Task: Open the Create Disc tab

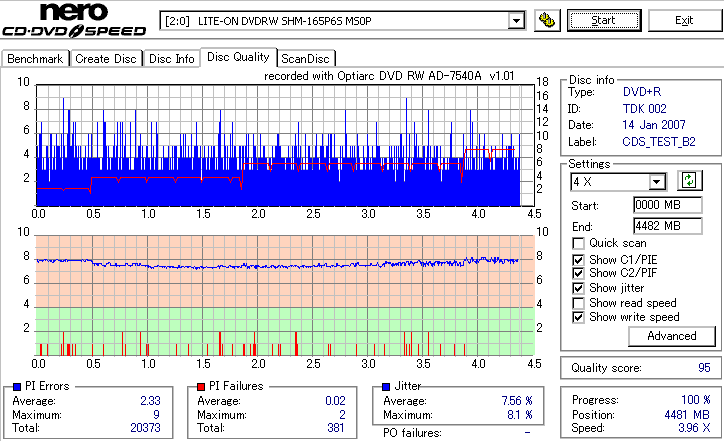Action: [x=106, y=59]
